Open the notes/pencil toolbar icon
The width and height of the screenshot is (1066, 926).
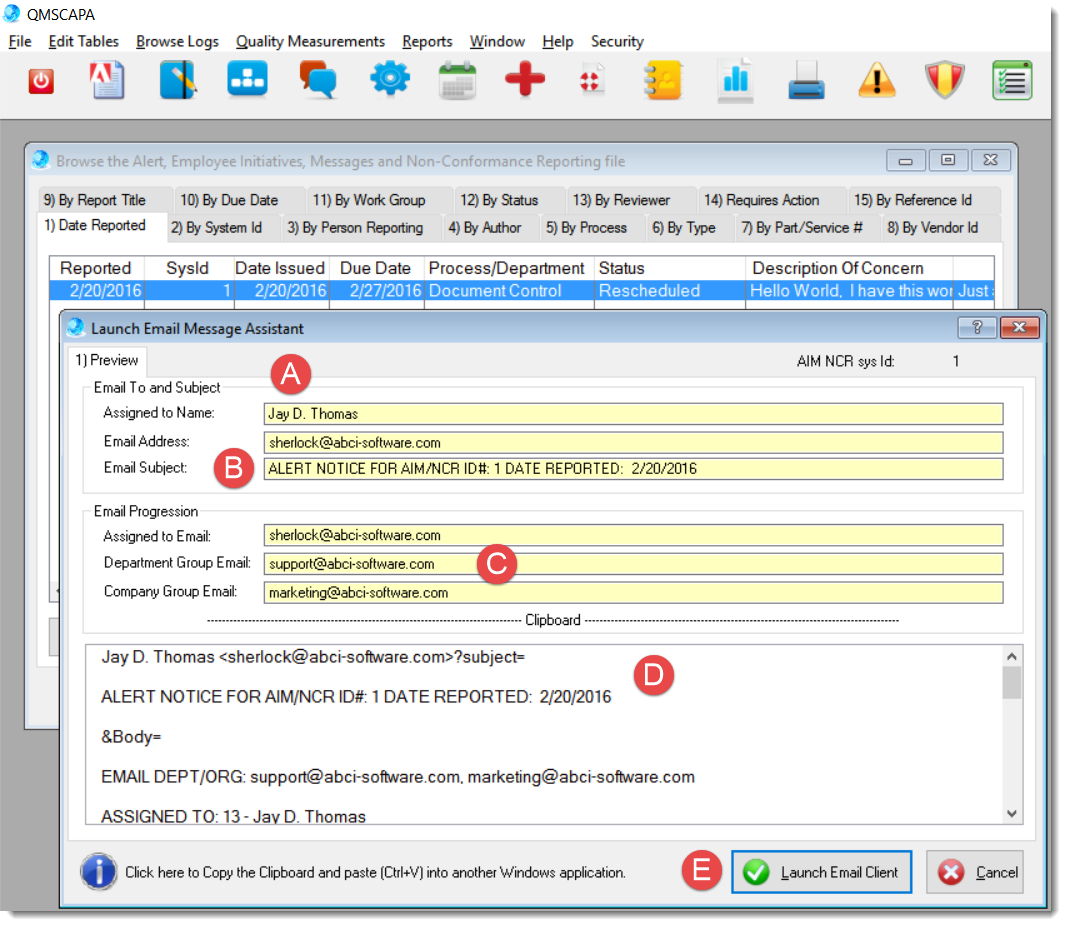(x=177, y=80)
